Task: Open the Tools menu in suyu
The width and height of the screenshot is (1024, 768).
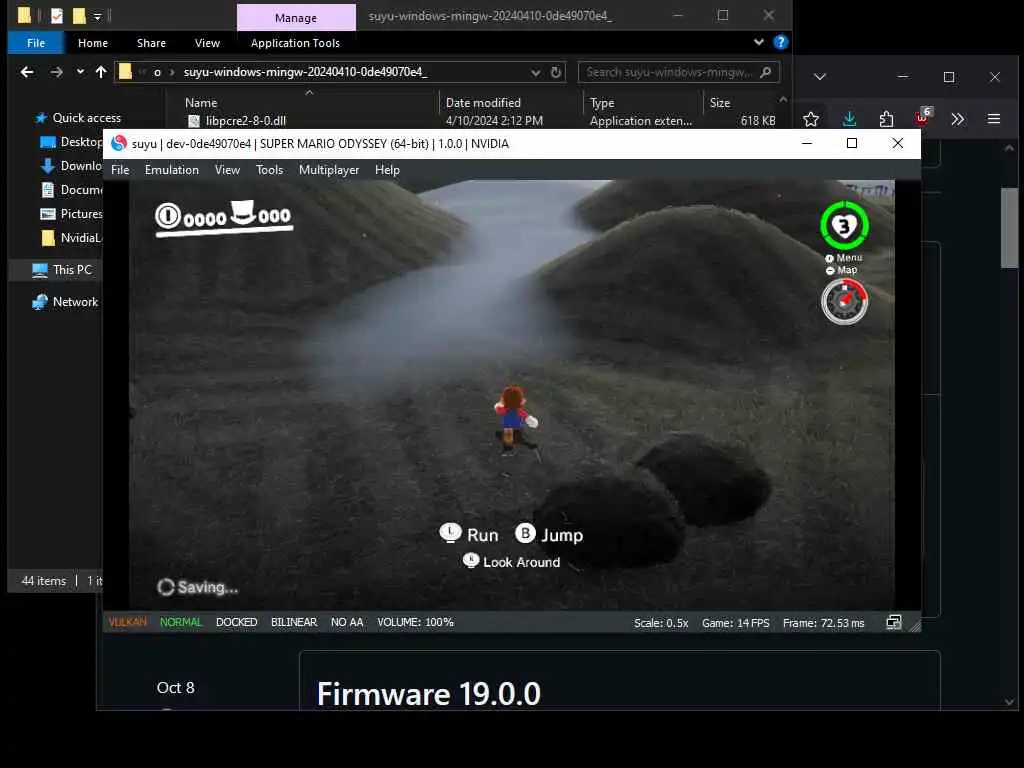Action: [269, 170]
